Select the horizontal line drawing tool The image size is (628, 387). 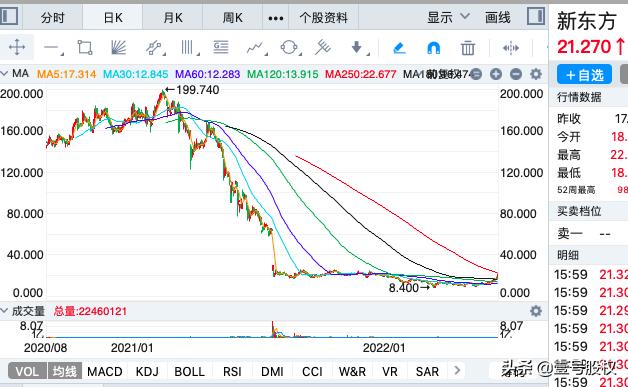[52, 48]
